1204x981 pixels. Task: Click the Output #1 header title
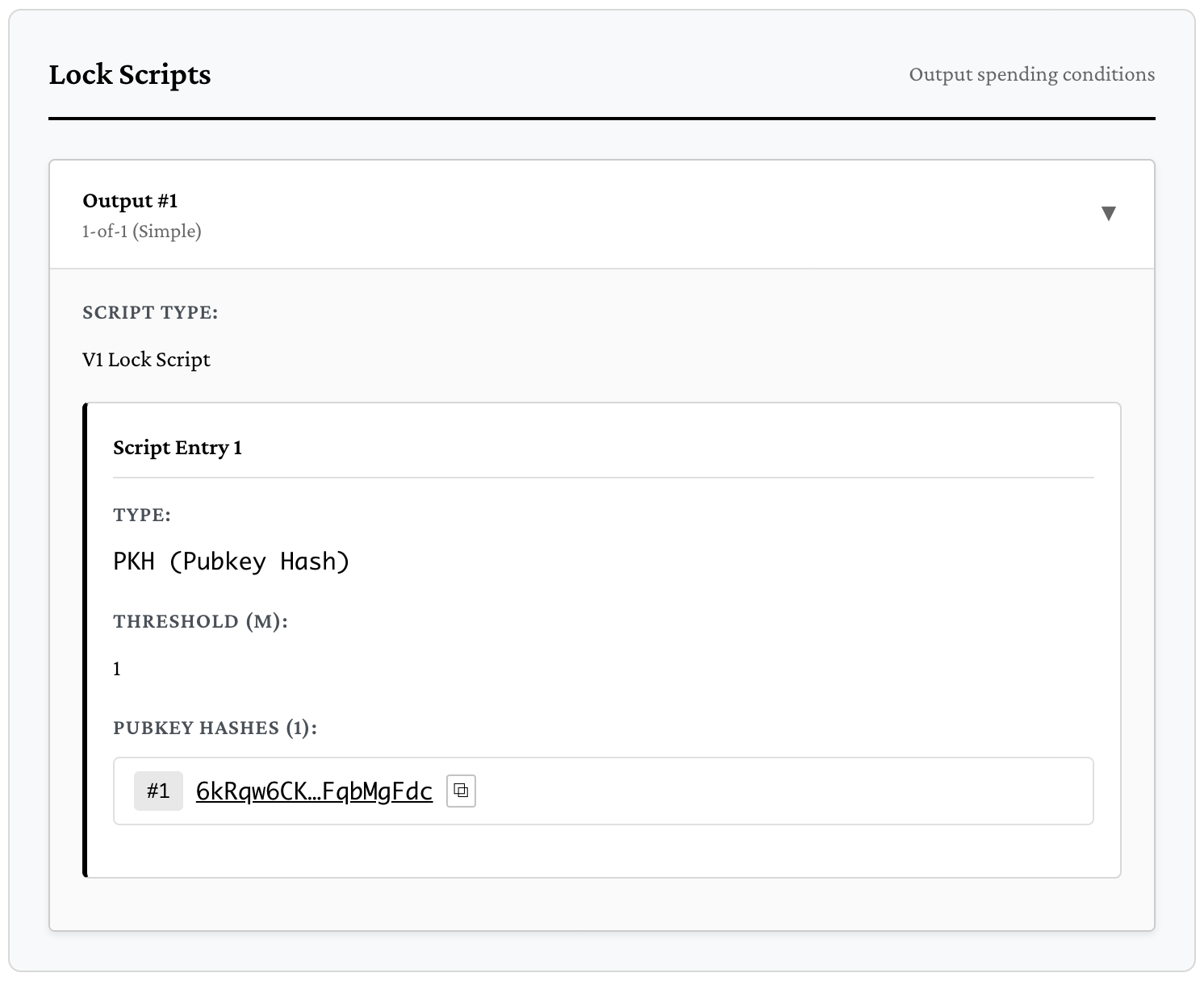[130, 201]
